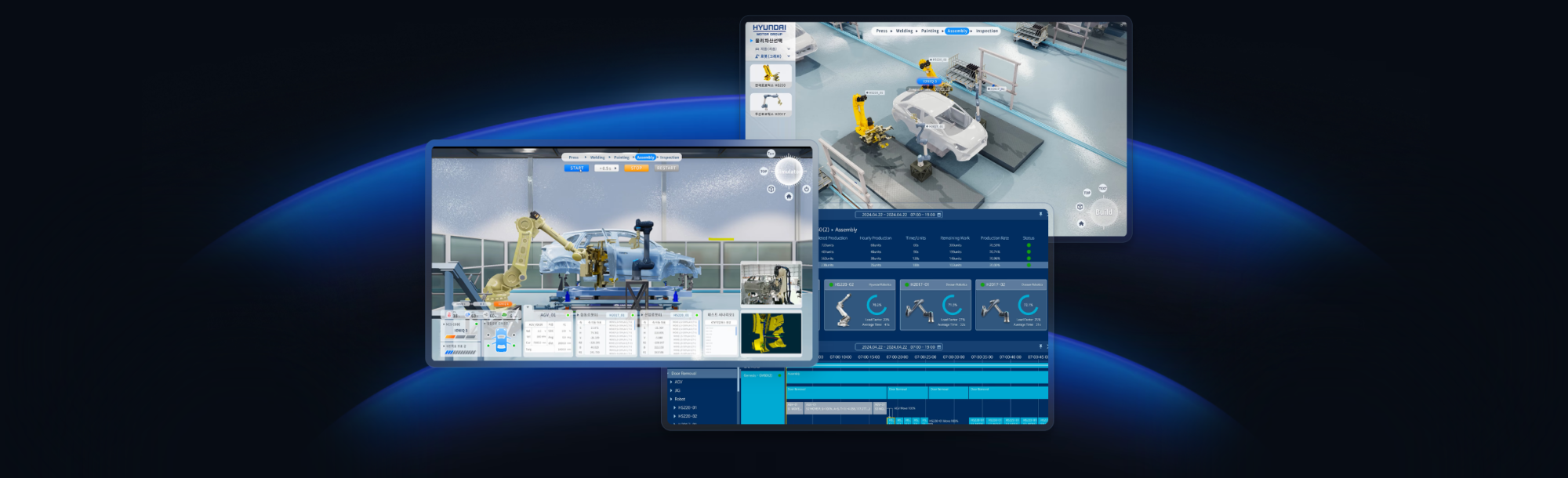Click blue car diagram icon in simulator

click(x=501, y=341)
